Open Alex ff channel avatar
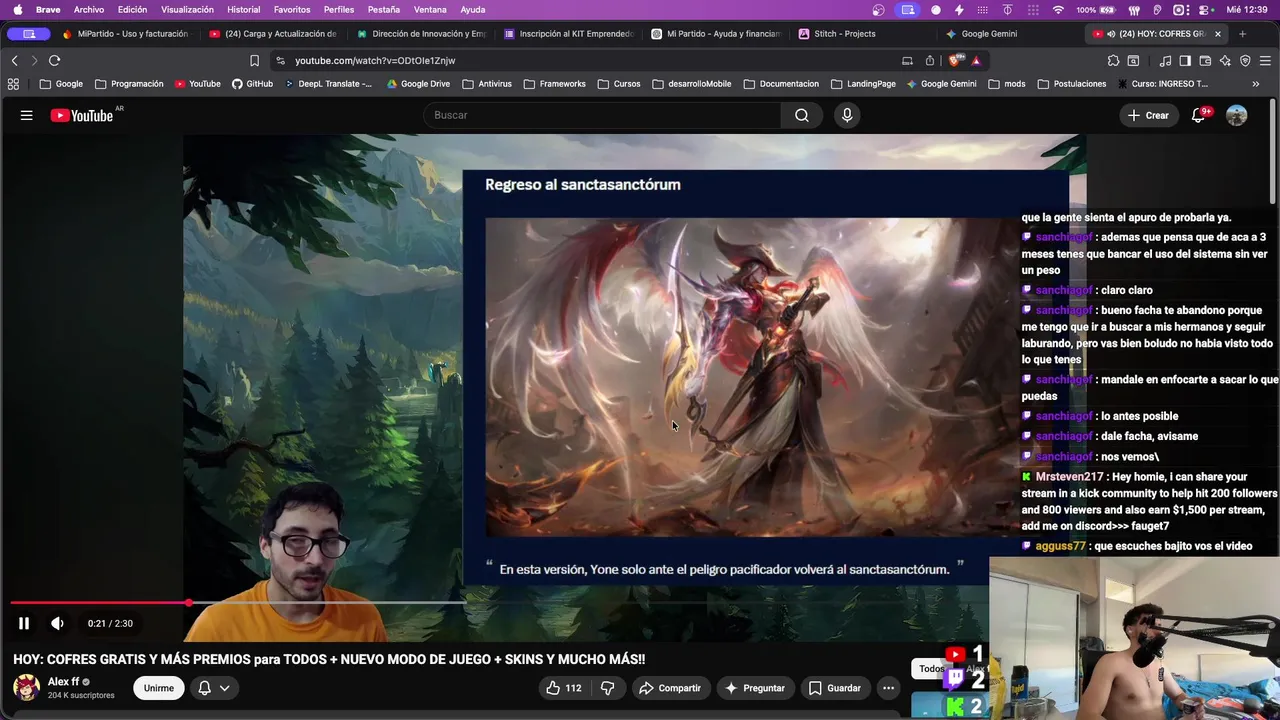The width and height of the screenshot is (1280, 720). (26, 688)
